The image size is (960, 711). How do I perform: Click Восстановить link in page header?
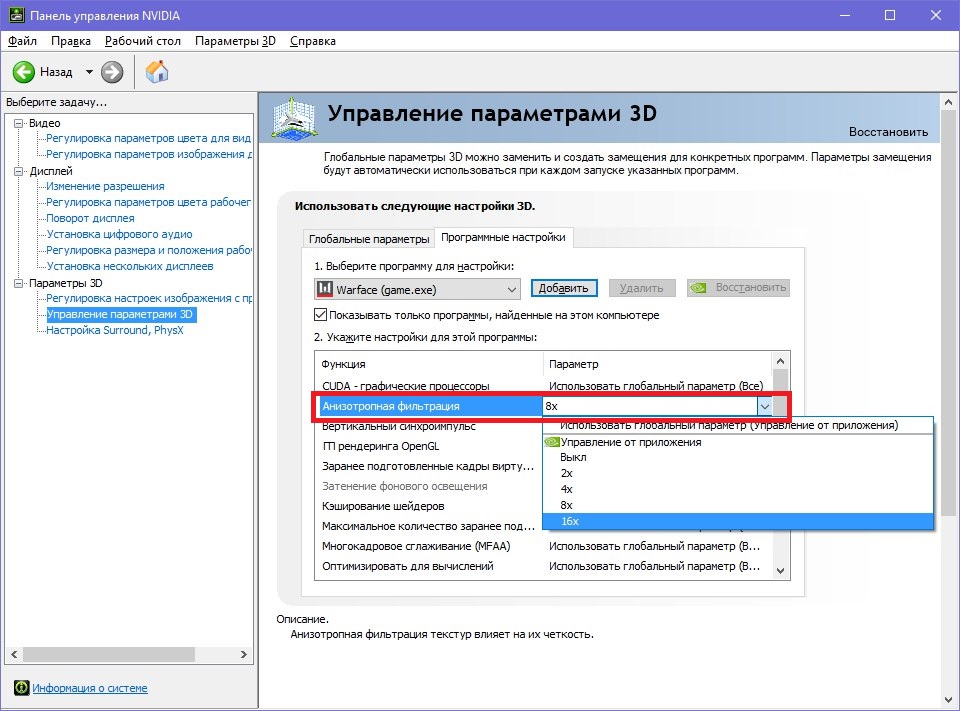[x=888, y=132]
